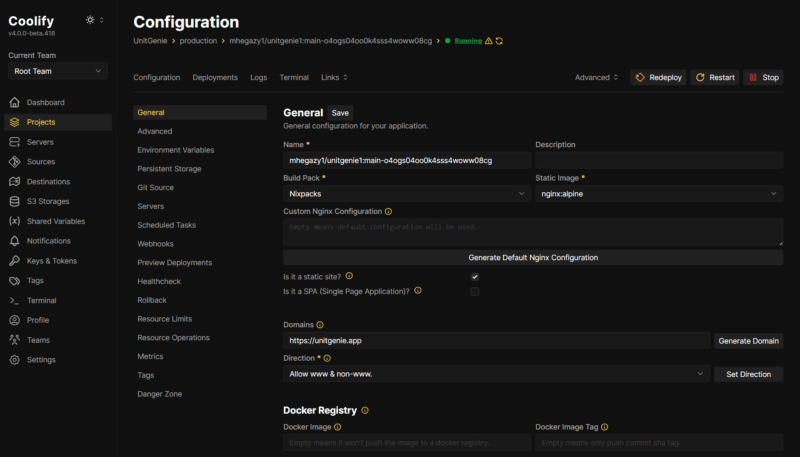Switch to the Deployments tab

click(215, 78)
